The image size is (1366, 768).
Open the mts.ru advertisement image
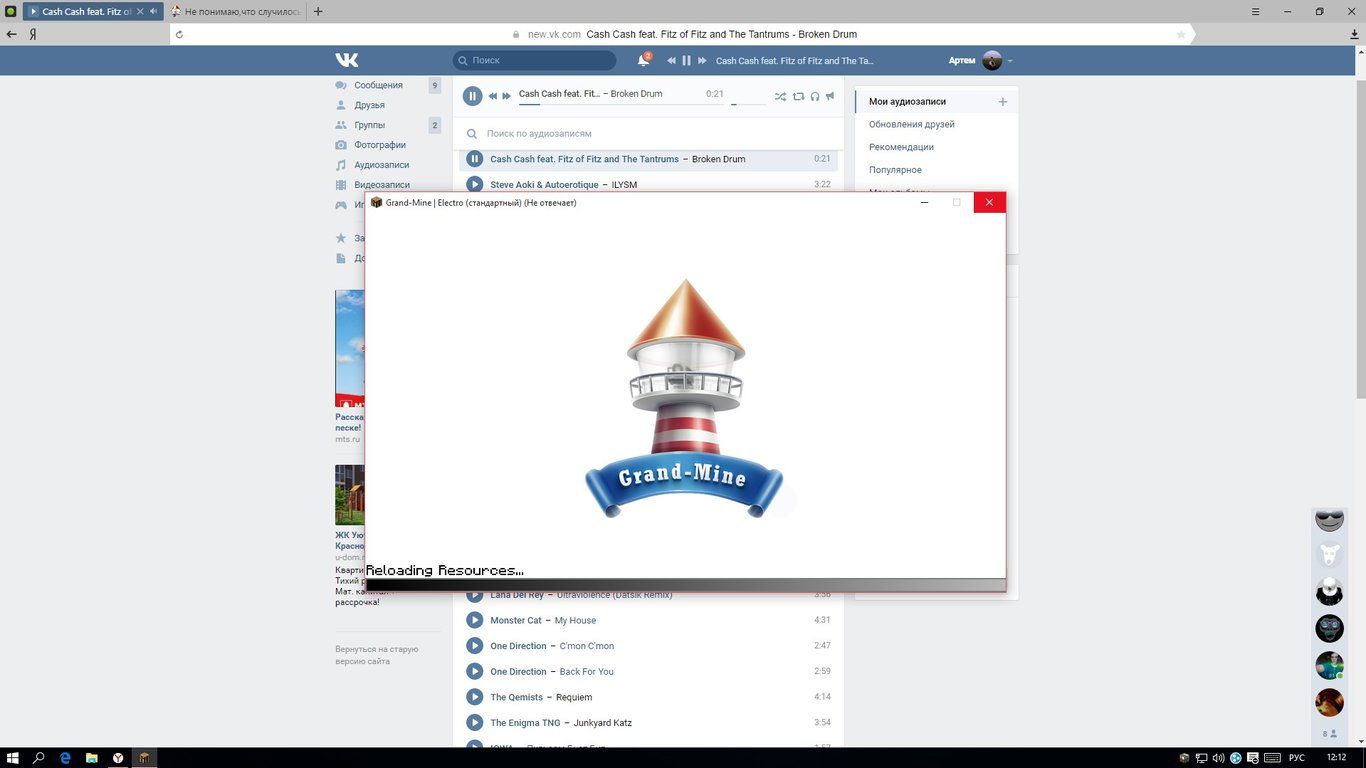click(x=350, y=348)
